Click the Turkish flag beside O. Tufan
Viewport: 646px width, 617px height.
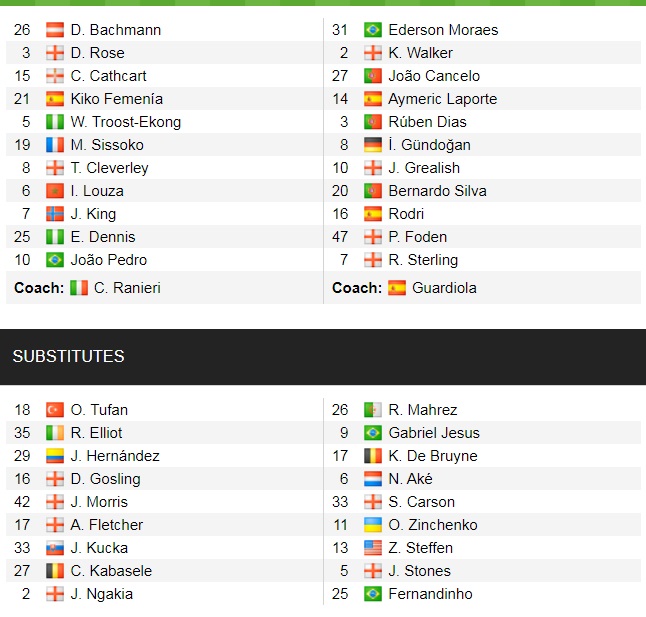[x=55, y=410]
